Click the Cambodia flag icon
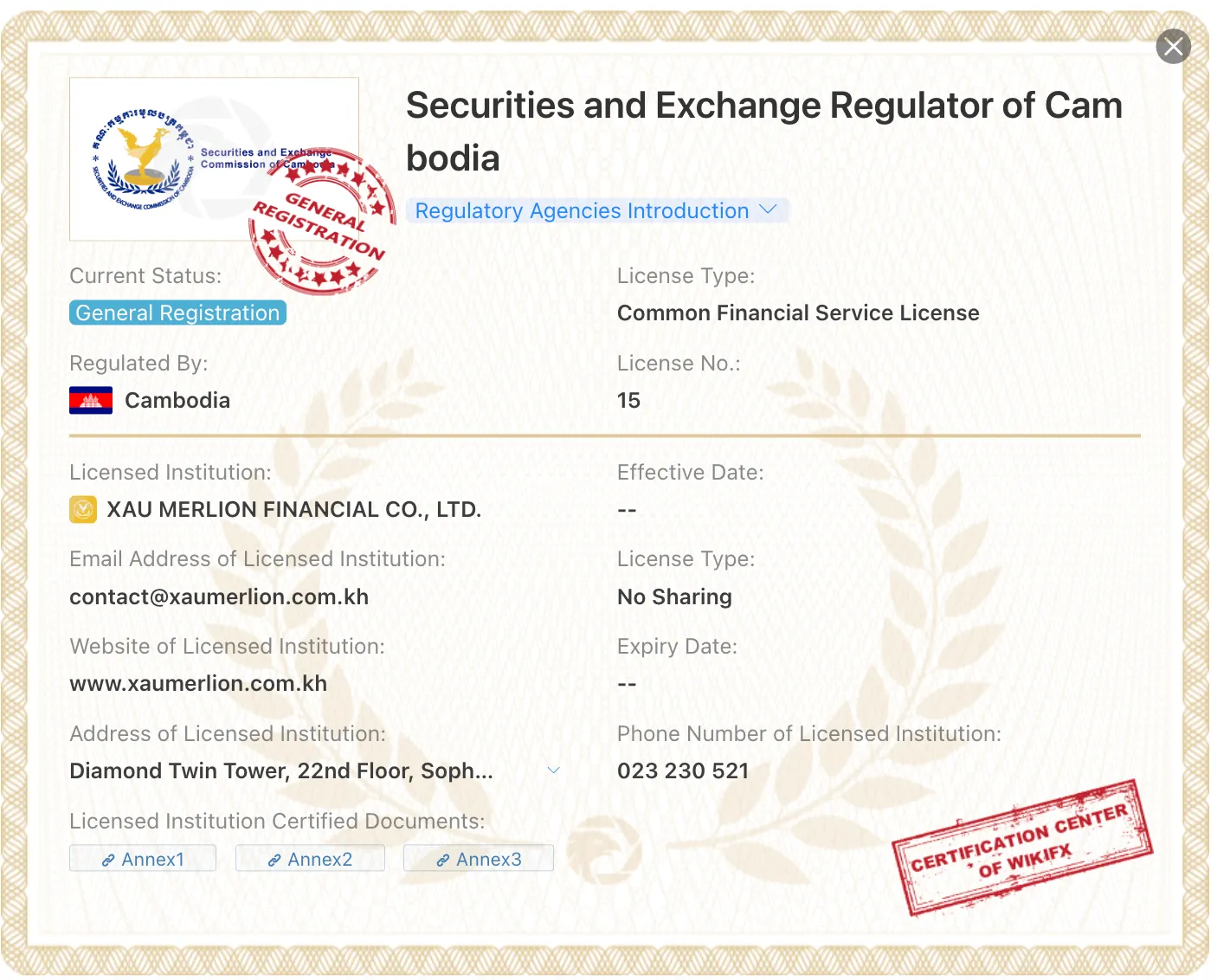The height and width of the screenshot is (980, 1217). [91, 400]
